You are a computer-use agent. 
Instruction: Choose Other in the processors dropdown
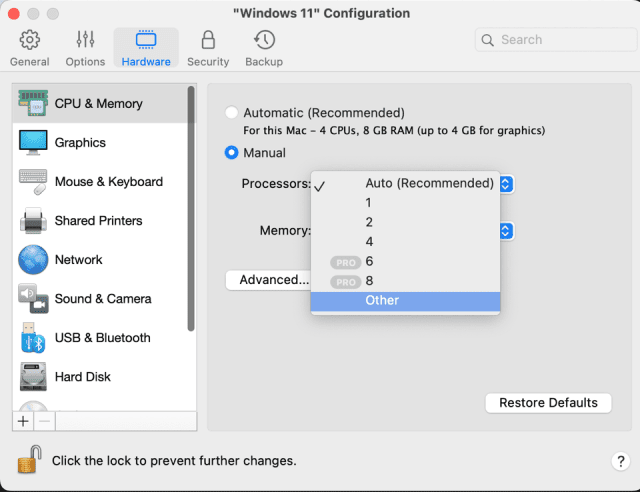382,300
